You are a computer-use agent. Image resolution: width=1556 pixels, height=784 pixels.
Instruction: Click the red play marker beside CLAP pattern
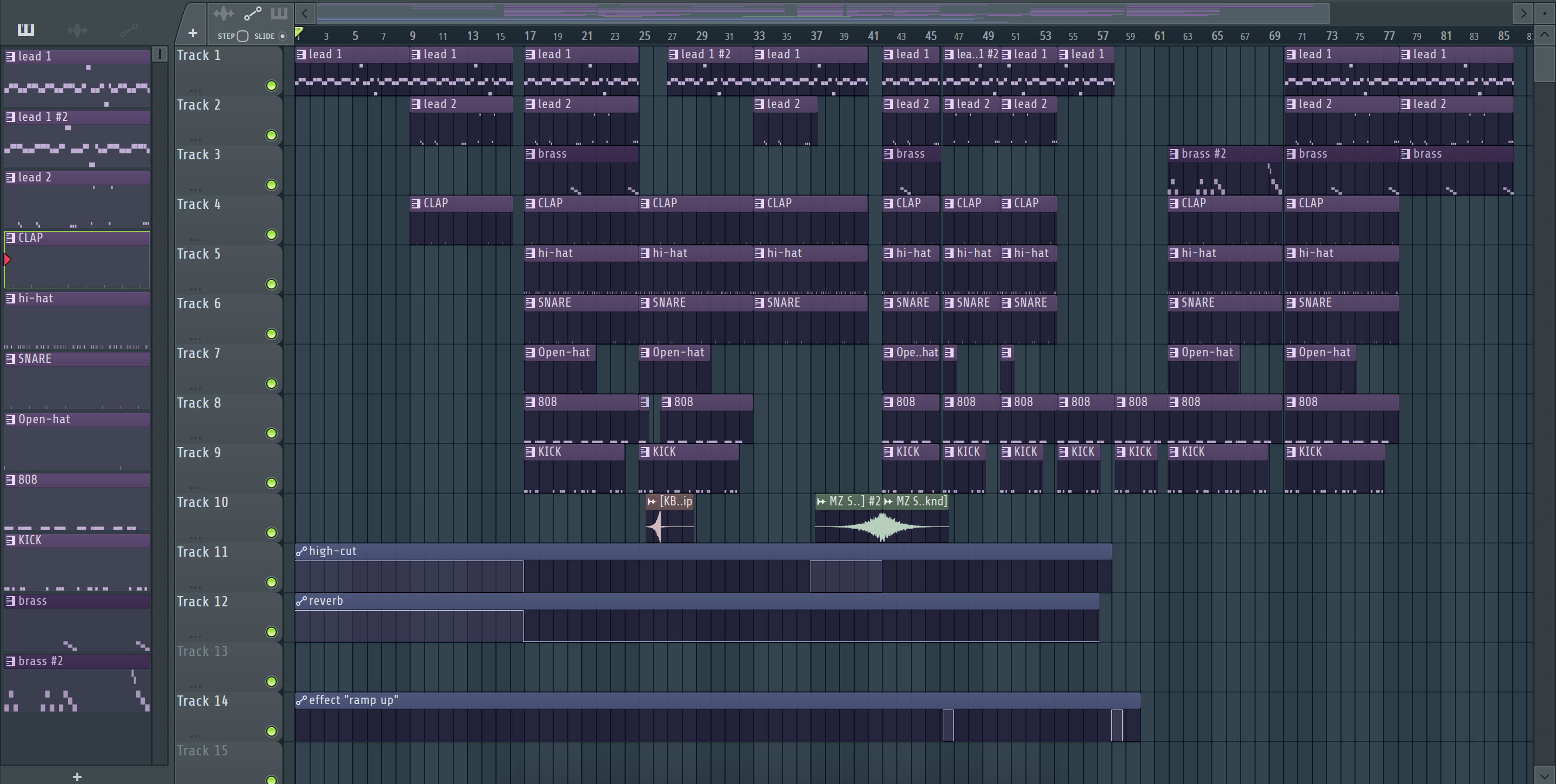[x=7, y=260]
